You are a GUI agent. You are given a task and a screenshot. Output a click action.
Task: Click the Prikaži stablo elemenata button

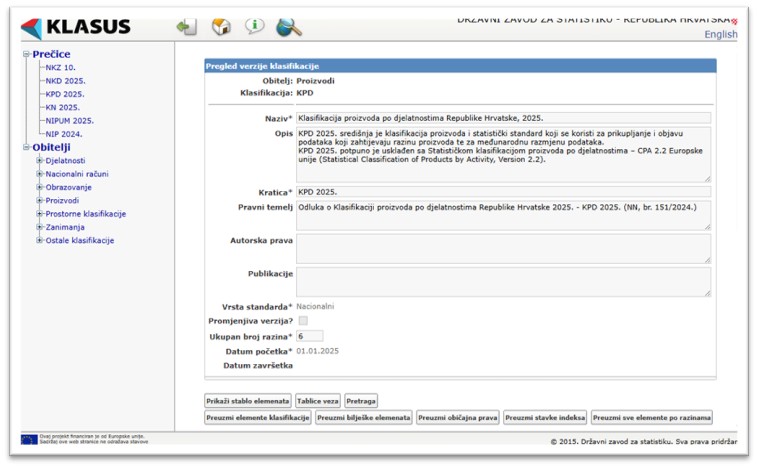[x=248, y=401]
